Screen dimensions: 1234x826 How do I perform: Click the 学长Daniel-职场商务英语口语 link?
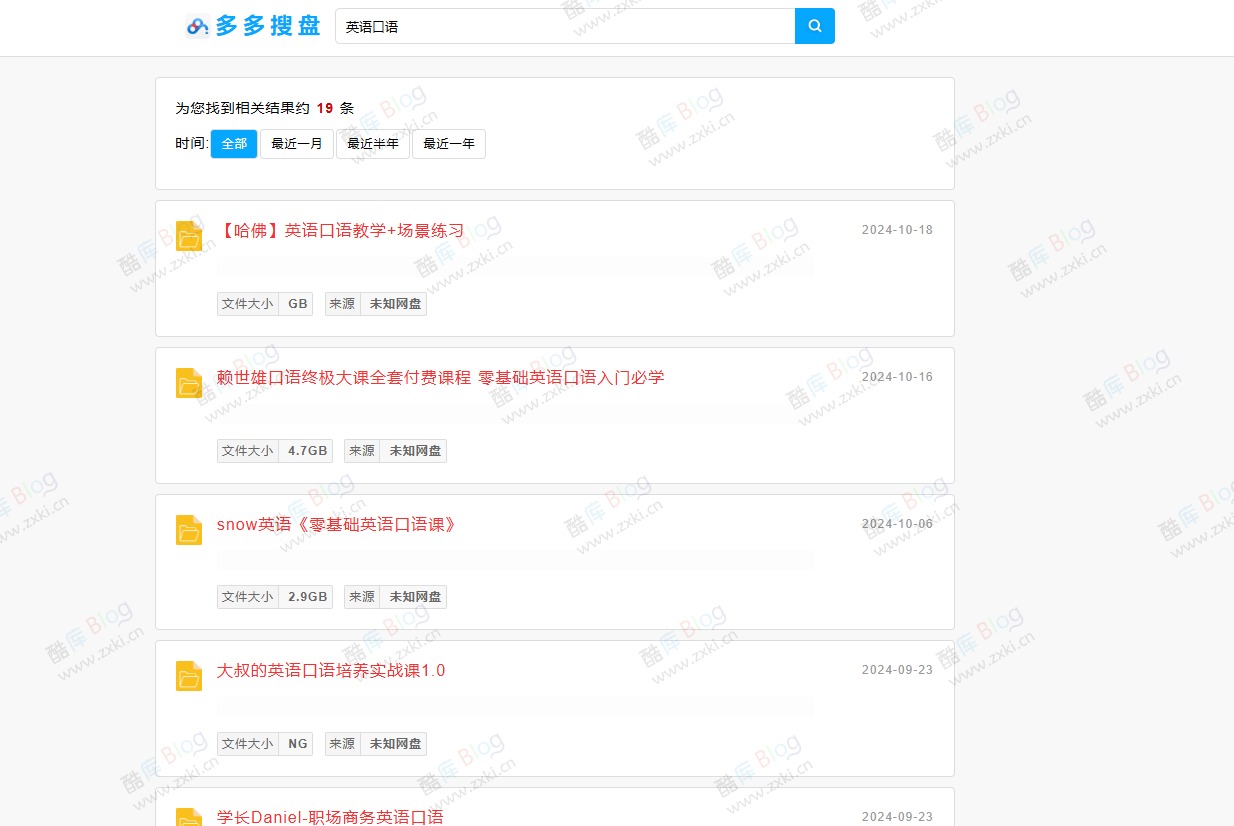point(330,817)
